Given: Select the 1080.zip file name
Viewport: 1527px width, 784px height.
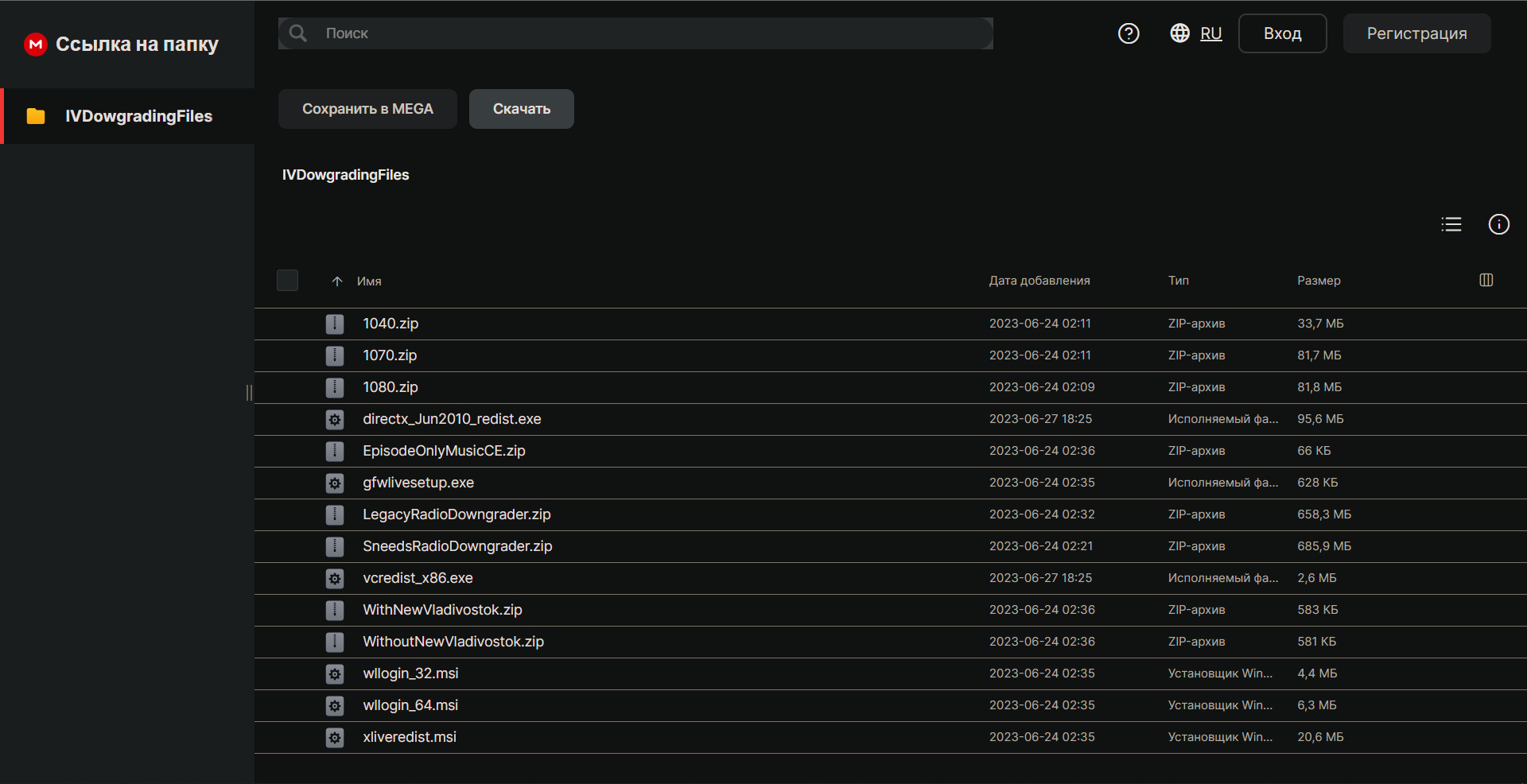Looking at the screenshot, I should pos(390,387).
